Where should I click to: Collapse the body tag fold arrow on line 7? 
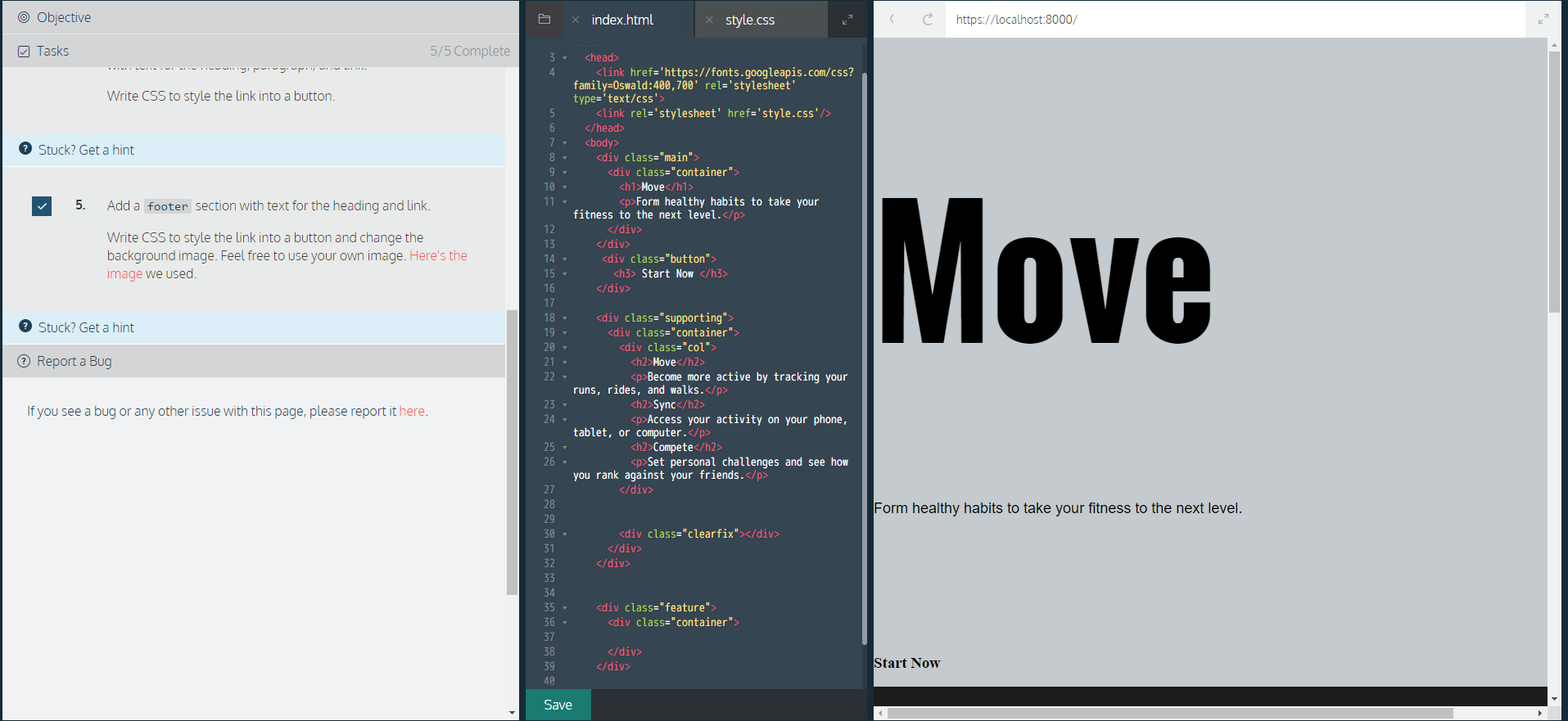(564, 143)
